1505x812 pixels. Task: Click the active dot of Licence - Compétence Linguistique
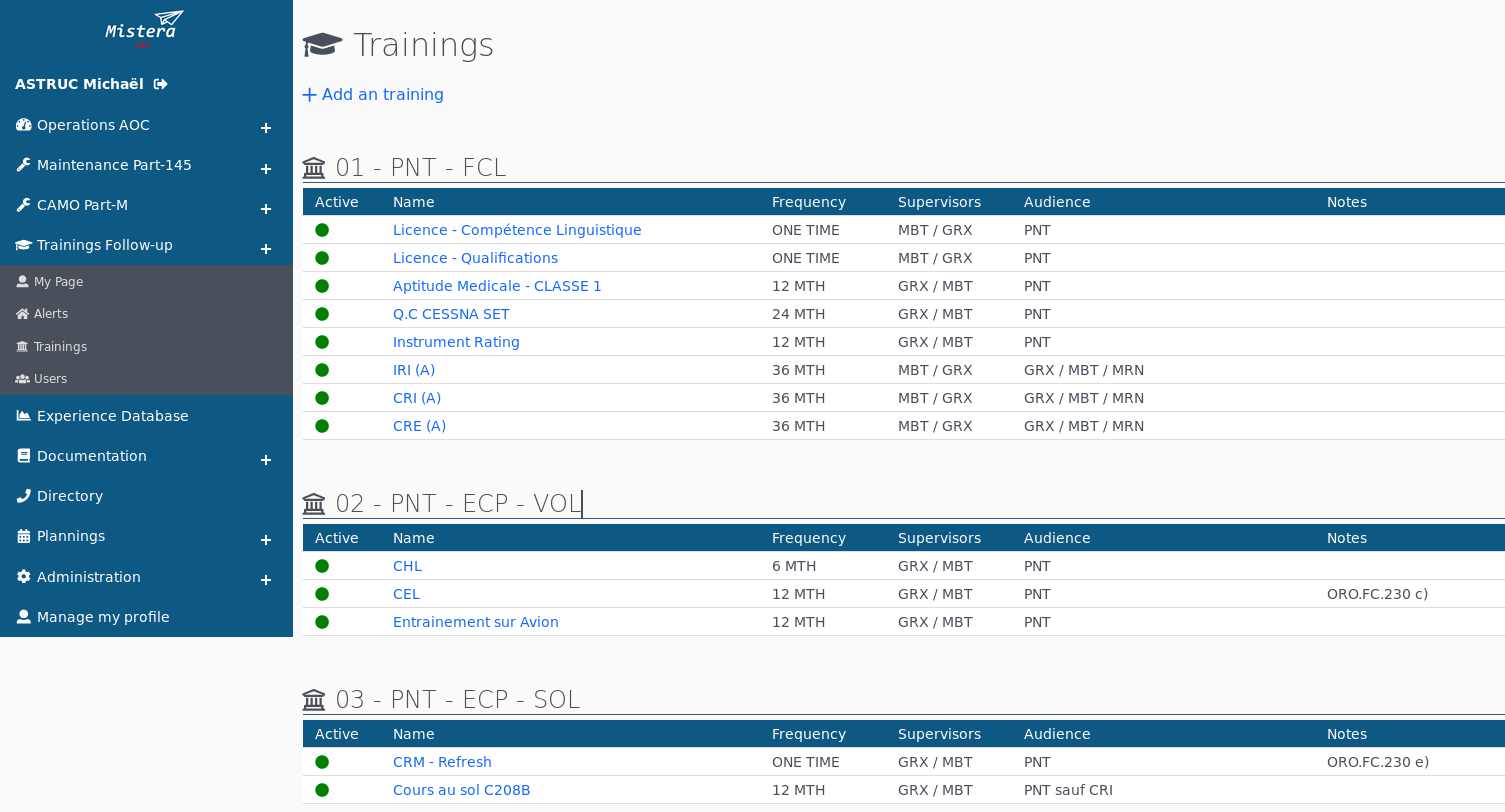322,230
